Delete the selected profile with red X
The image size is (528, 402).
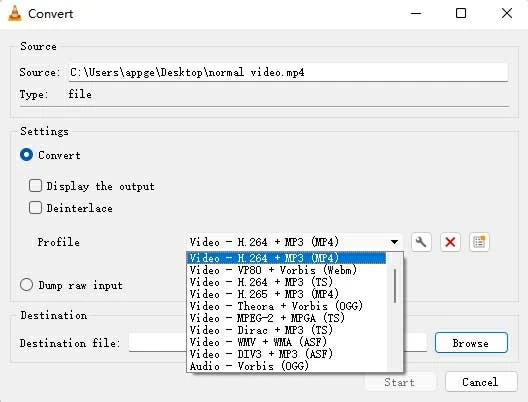pos(450,242)
